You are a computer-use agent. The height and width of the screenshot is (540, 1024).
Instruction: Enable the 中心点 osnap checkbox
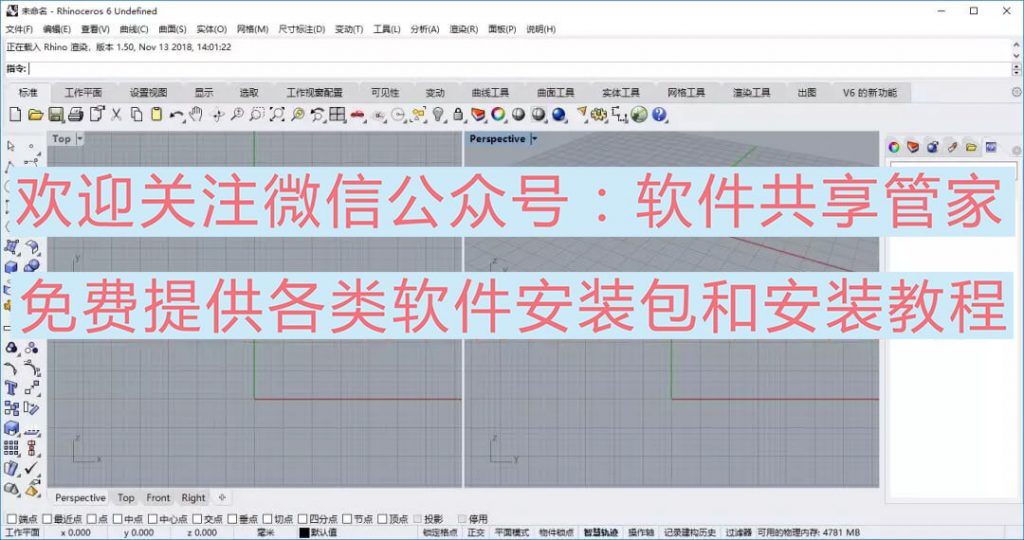tap(153, 519)
